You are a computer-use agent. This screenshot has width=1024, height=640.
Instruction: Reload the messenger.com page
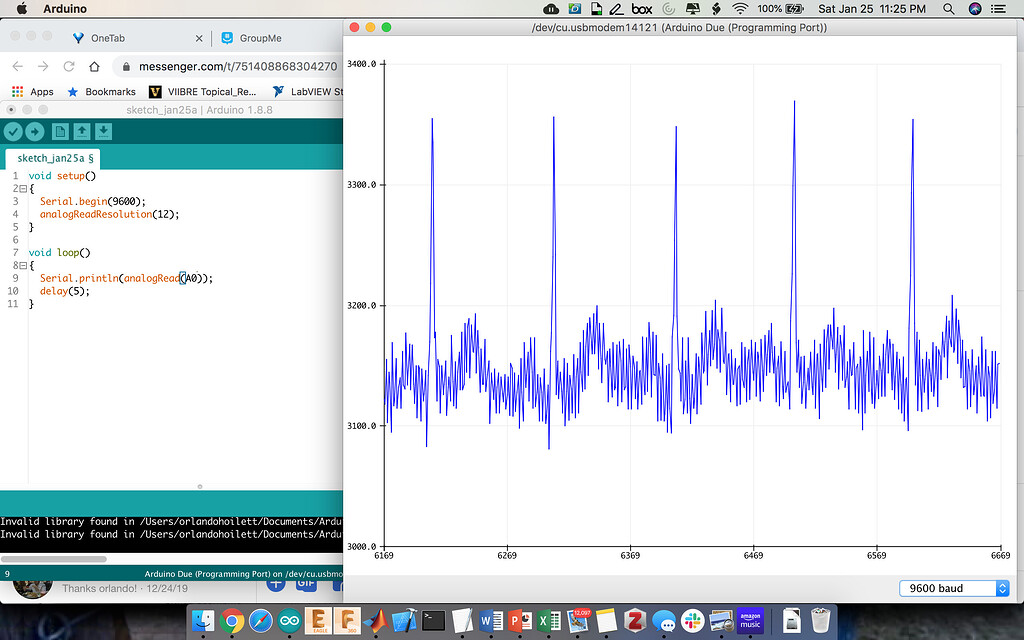(x=68, y=66)
